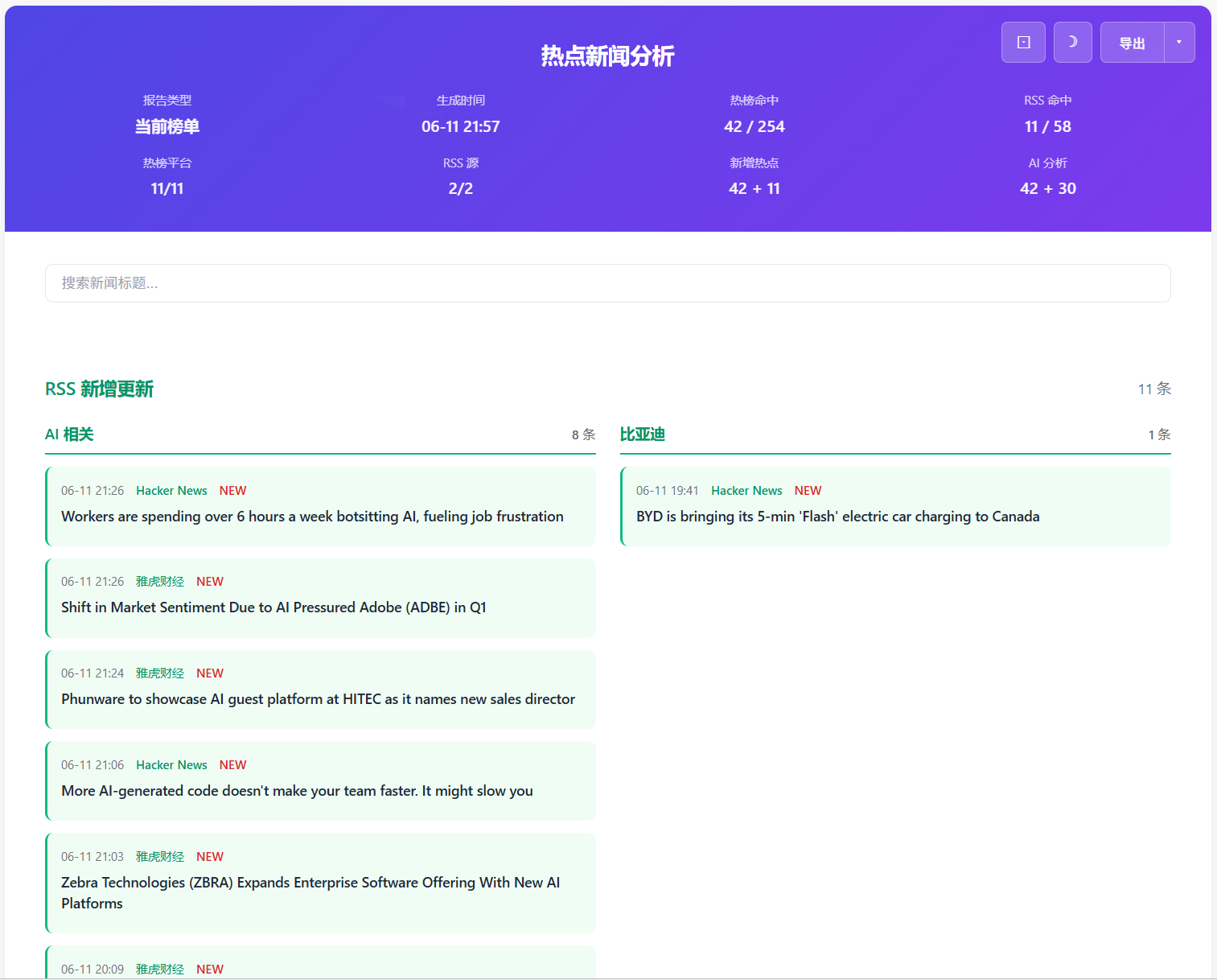This screenshot has width=1217, height=980.
Task: Click the 06-11 21:06 timestamp
Action: click(93, 765)
